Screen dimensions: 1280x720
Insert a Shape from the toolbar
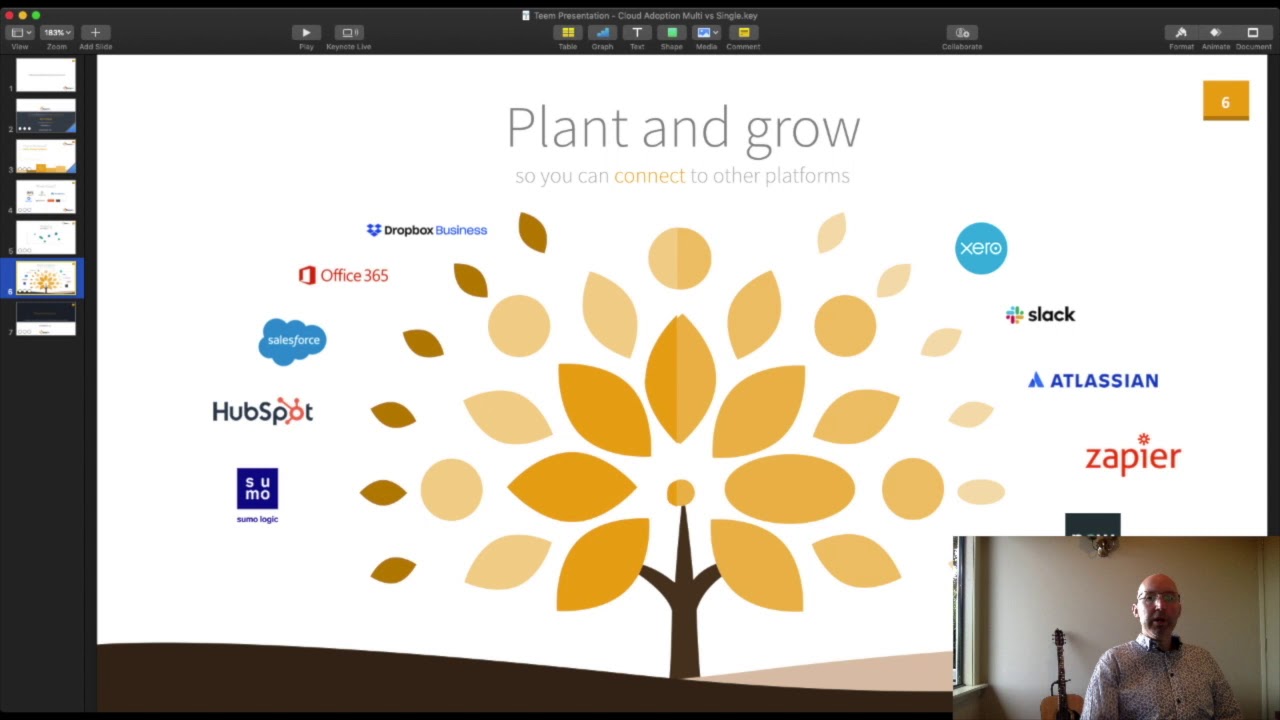pos(672,33)
